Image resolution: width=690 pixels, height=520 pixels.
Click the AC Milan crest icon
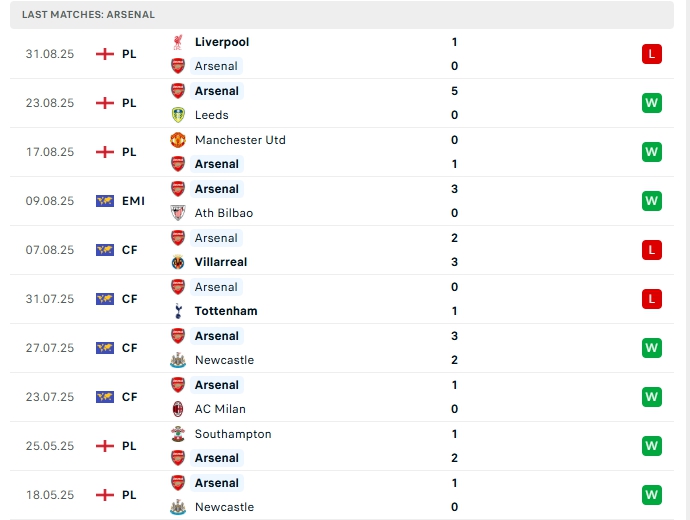pyautogui.click(x=178, y=409)
